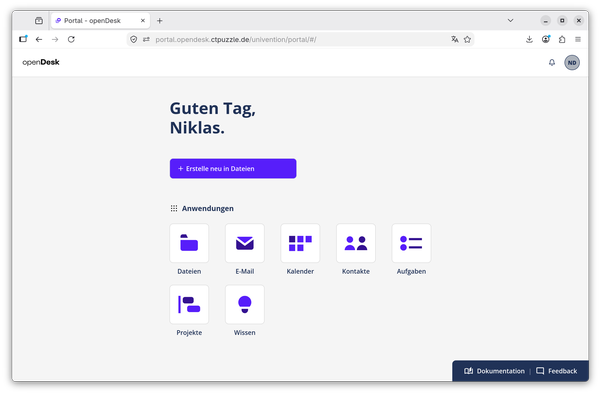Image resolution: width=600 pixels, height=394 pixels.
Task: Click the openDesk logo
Action: point(41,62)
